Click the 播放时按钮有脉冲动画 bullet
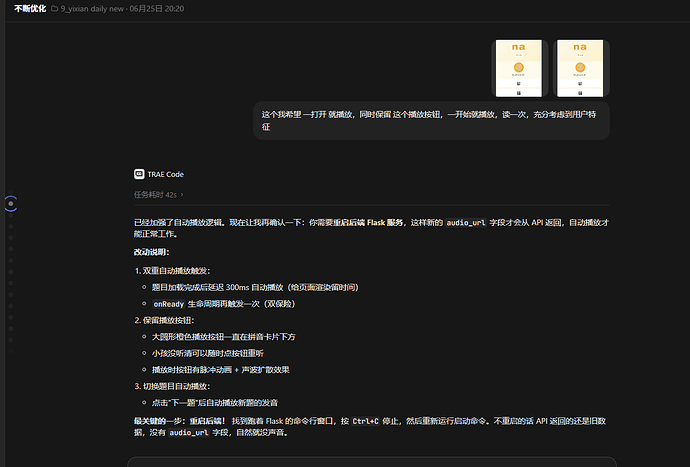690x467 pixels. tap(220, 370)
